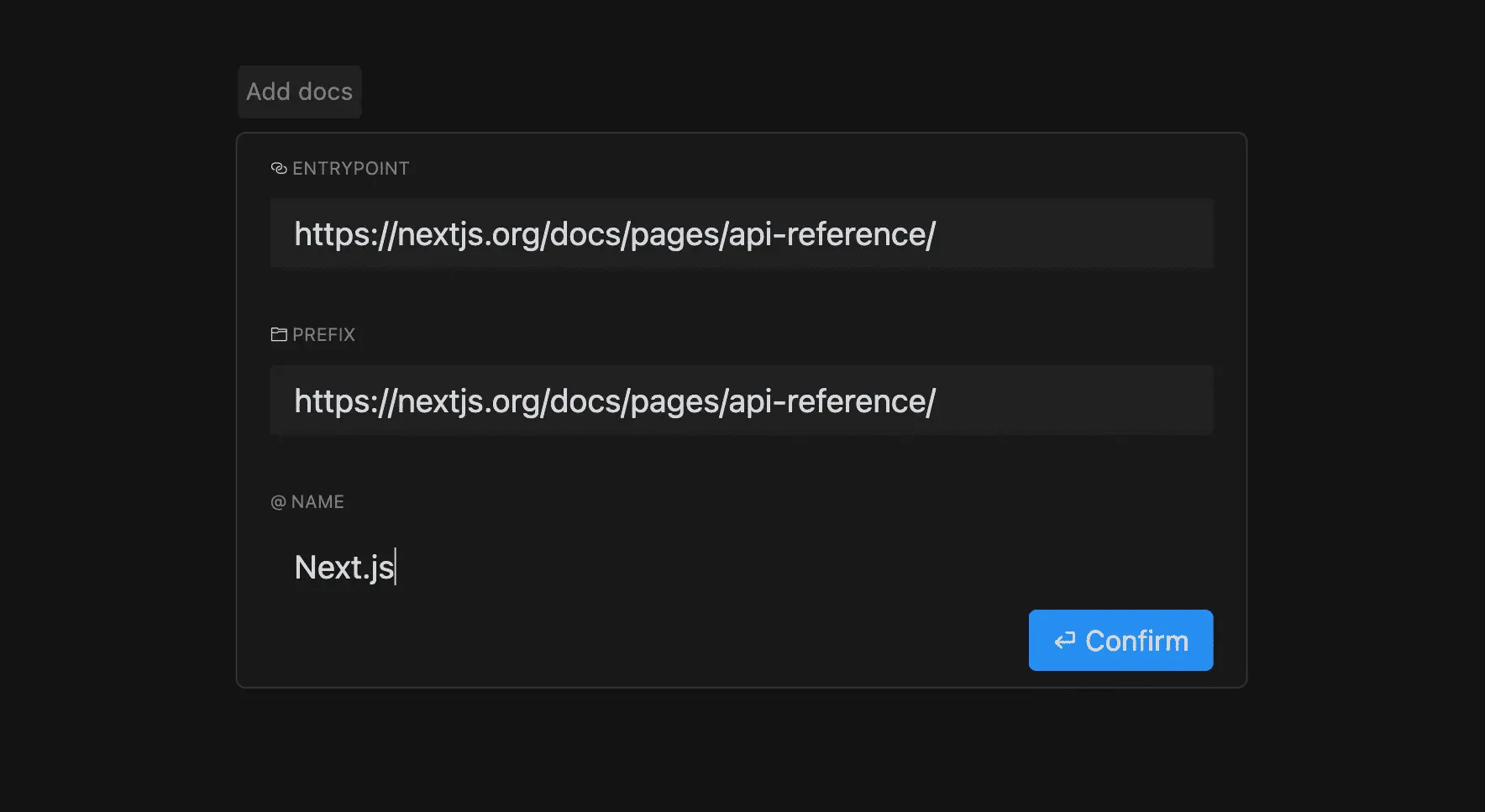
Task: Focus the Prefix URL input field
Action: tap(741, 401)
